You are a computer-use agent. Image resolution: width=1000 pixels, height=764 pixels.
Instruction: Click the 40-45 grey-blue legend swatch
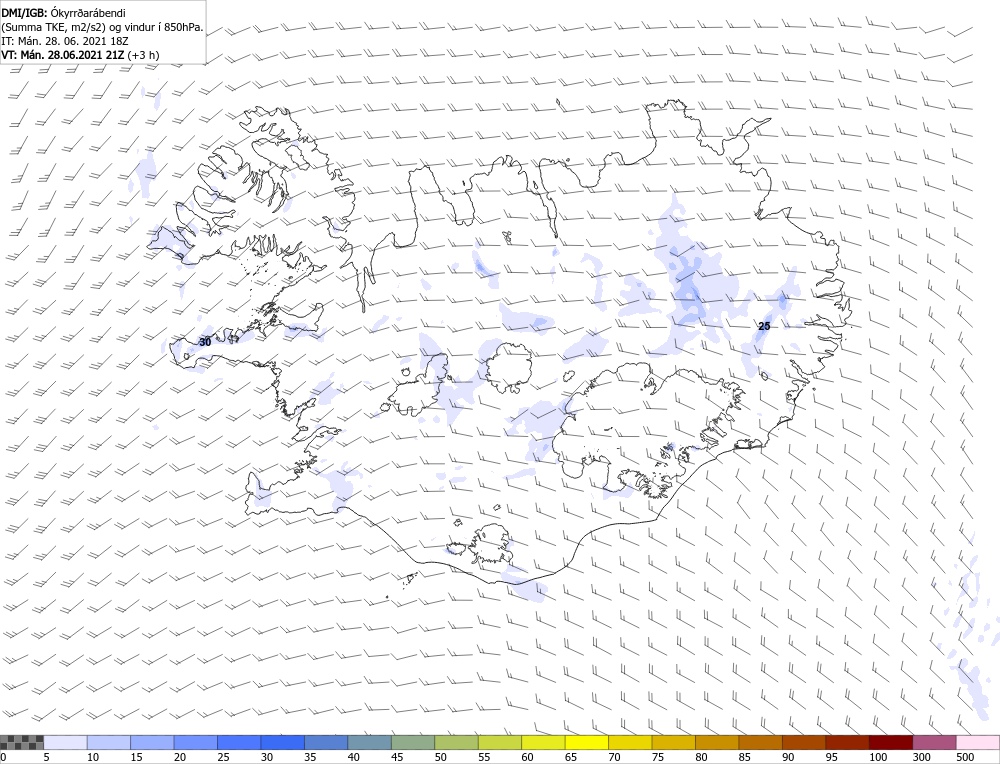click(369, 742)
